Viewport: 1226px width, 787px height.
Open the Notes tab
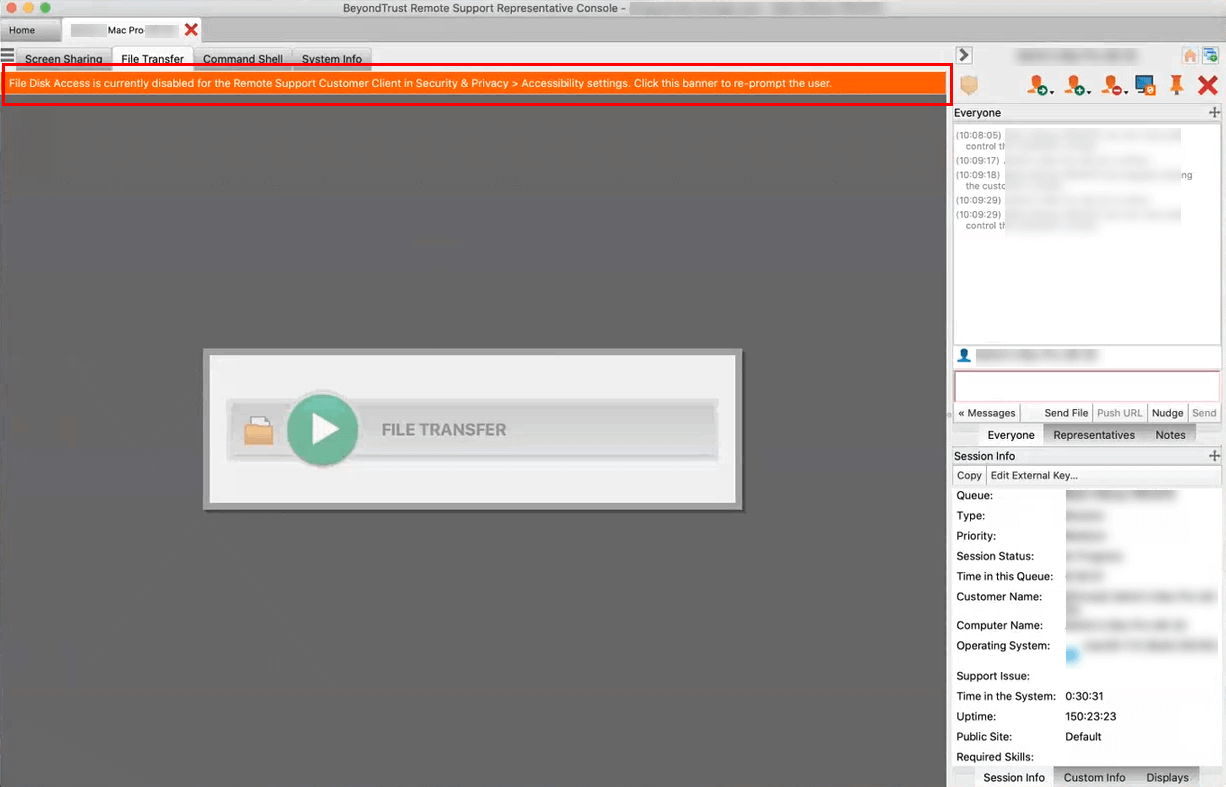pos(1170,435)
